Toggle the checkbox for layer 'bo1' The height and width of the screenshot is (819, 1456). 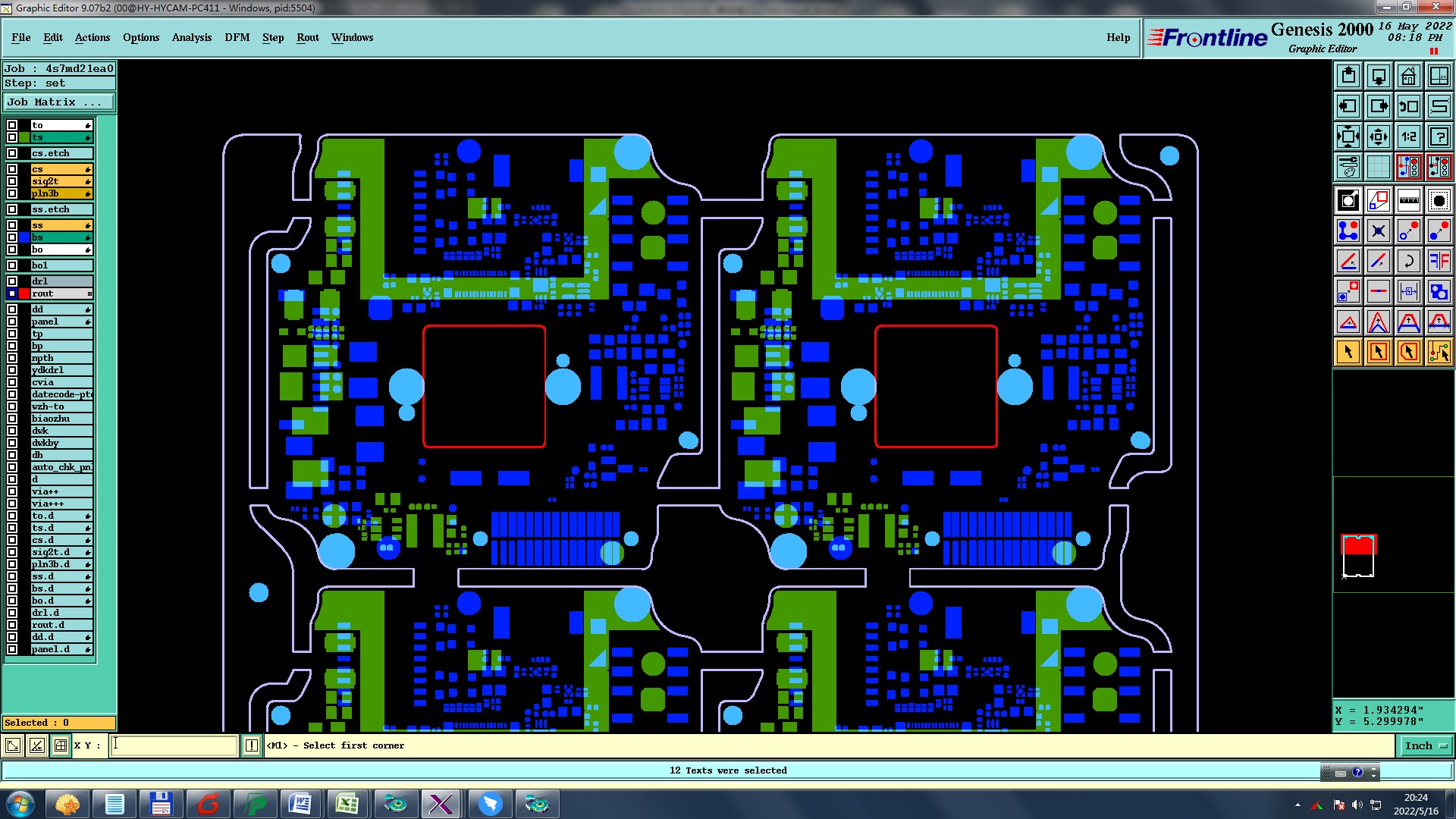tap(12, 265)
